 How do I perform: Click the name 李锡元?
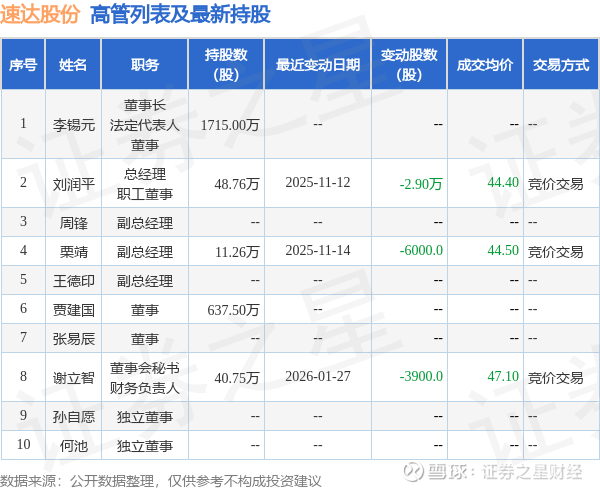point(74,125)
